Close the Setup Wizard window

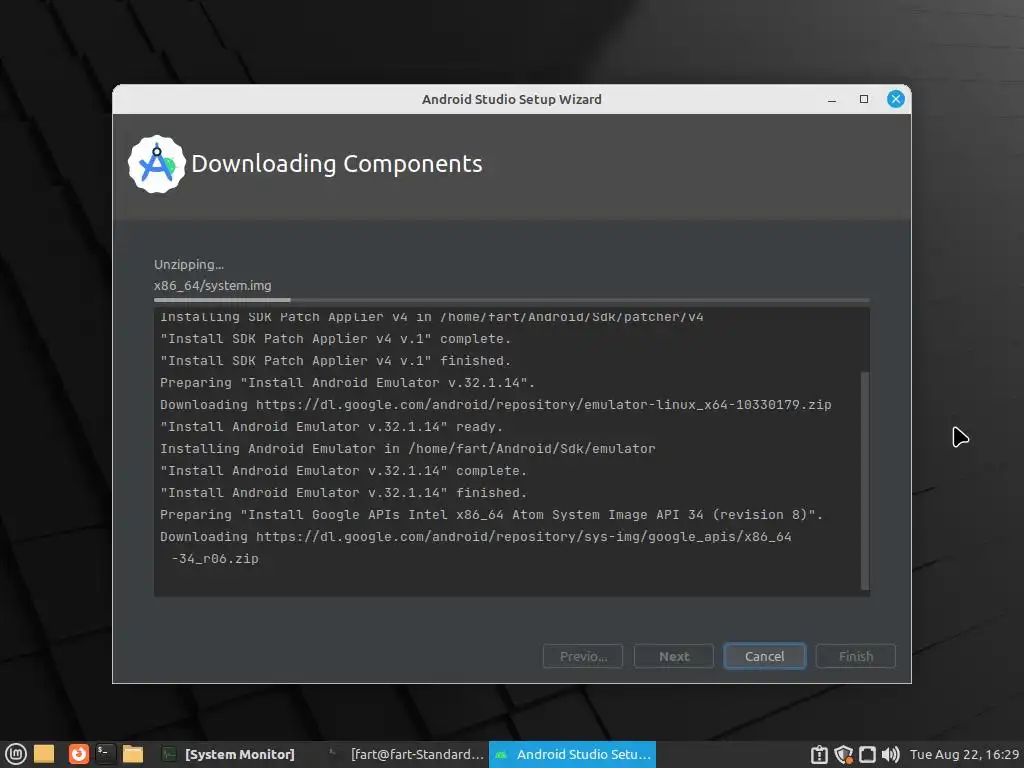pos(895,99)
